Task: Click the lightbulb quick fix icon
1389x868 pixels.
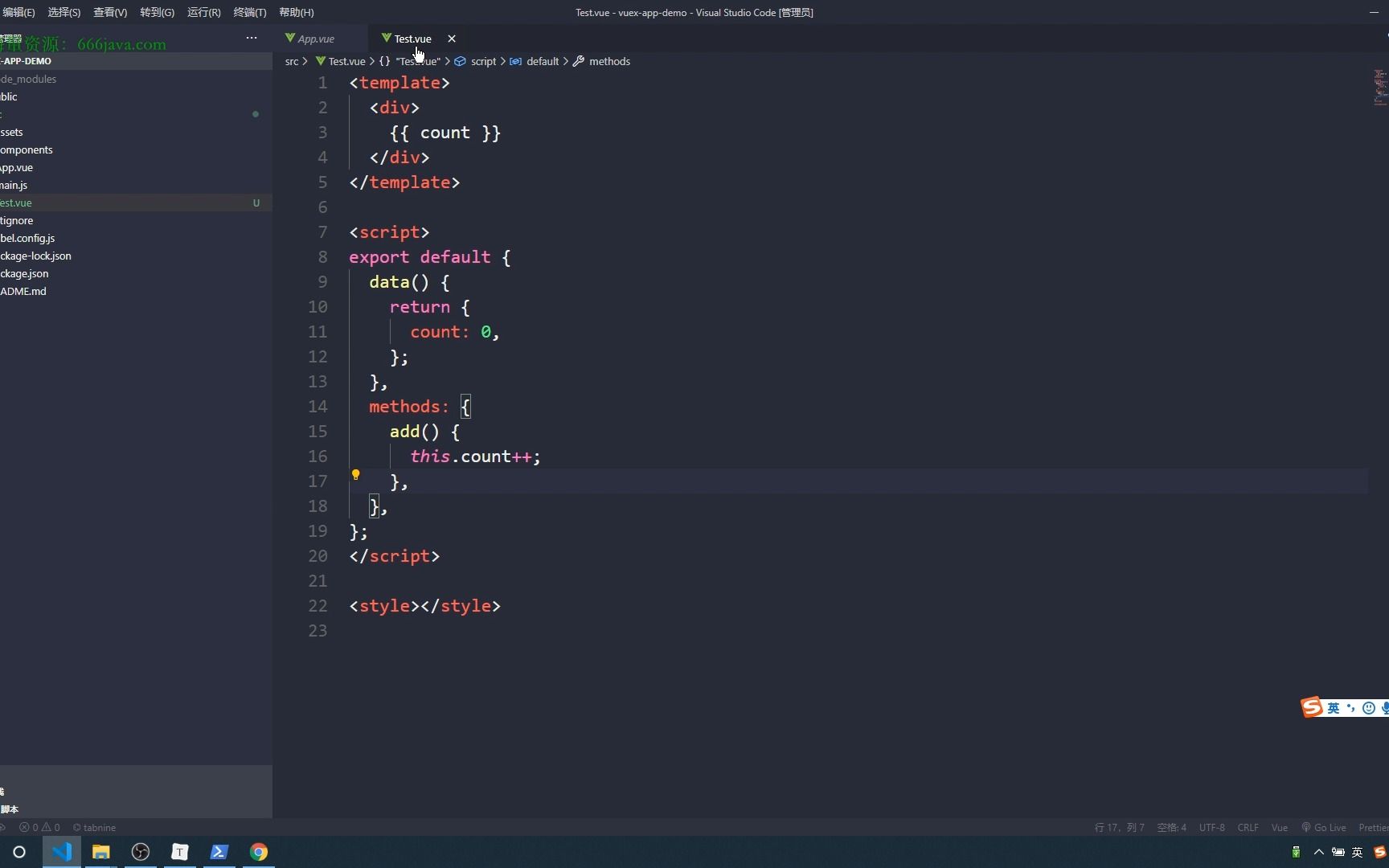Action: click(355, 475)
